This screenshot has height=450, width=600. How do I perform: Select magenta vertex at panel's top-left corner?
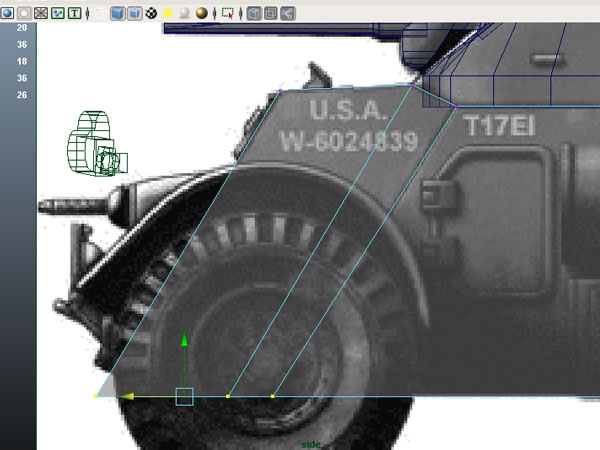click(x=280, y=91)
